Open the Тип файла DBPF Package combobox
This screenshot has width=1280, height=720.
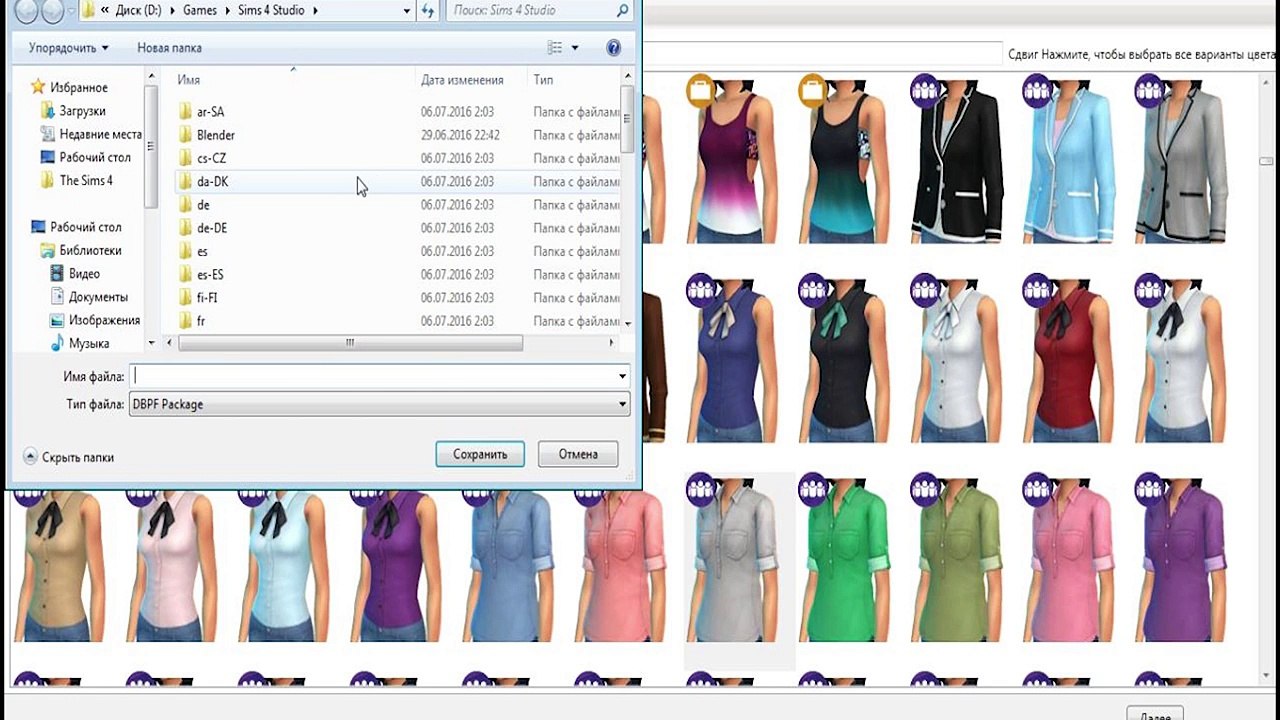(379, 404)
